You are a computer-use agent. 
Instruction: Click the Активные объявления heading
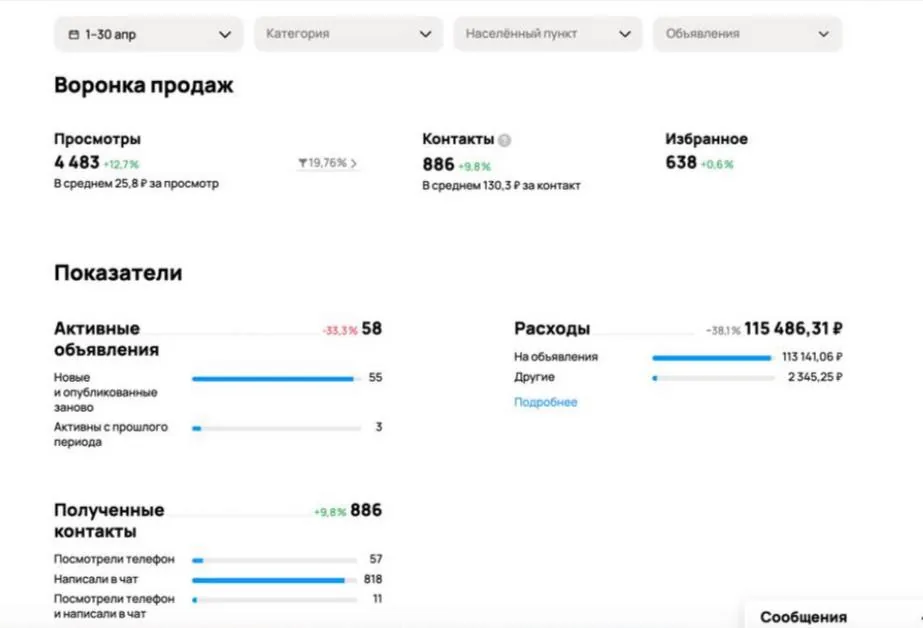[107, 338]
